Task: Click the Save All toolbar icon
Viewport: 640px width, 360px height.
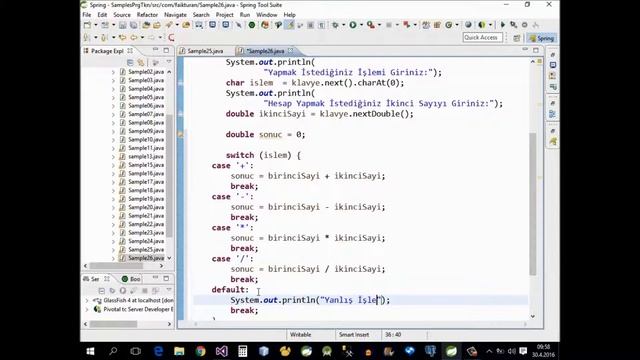Action: pos(133,25)
